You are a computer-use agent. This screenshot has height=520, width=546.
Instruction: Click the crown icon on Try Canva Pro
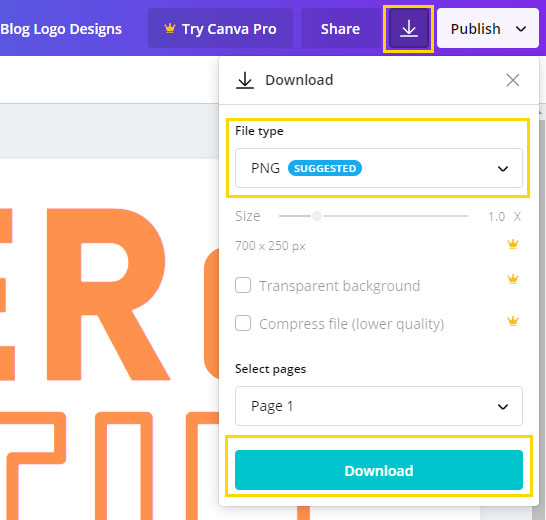click(170, 28)
